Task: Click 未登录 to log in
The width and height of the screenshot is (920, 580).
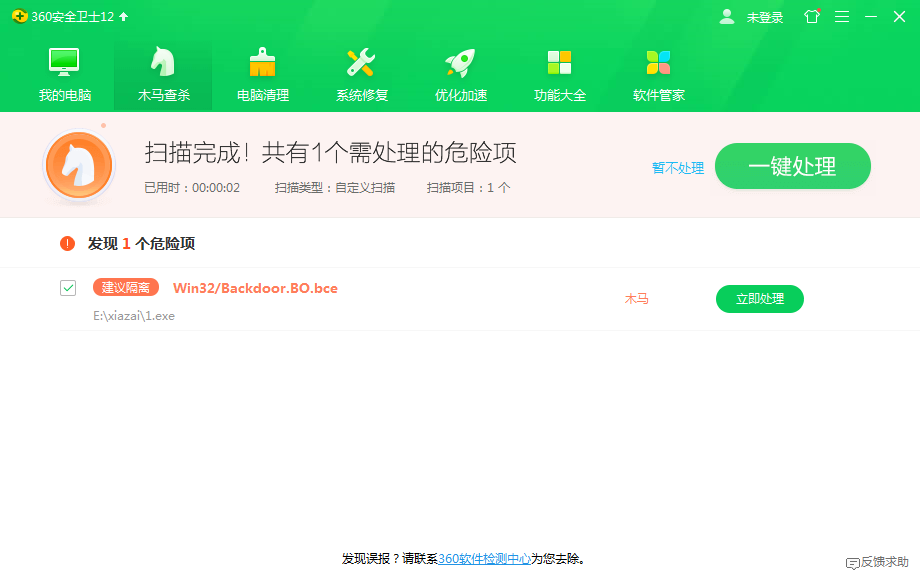Action: pyautogui.click(x=765, y=18)
